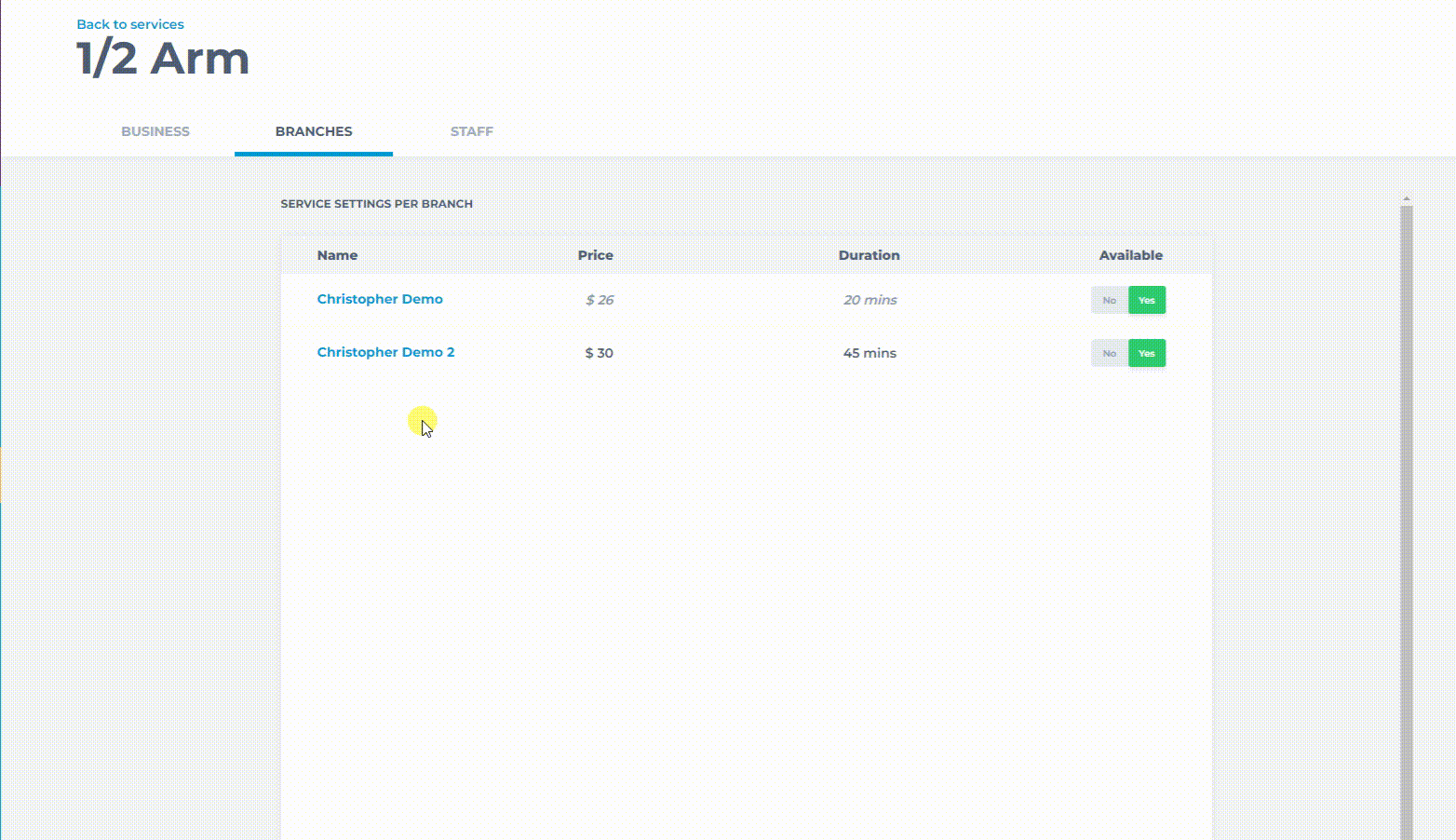
Task: Click the $ 30 price value
Action: (x=599, y=353)
